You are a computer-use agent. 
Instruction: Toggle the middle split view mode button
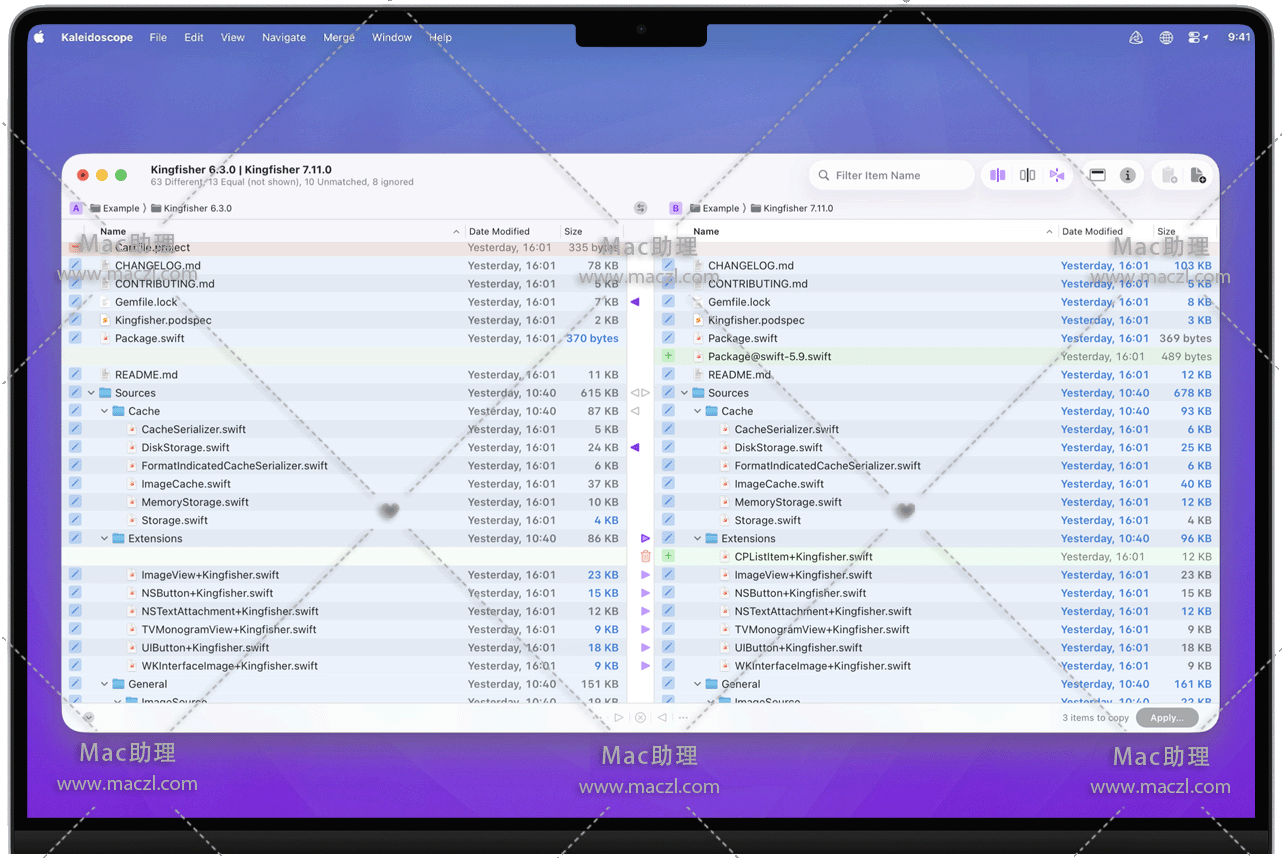click(x=1027, y=175)
